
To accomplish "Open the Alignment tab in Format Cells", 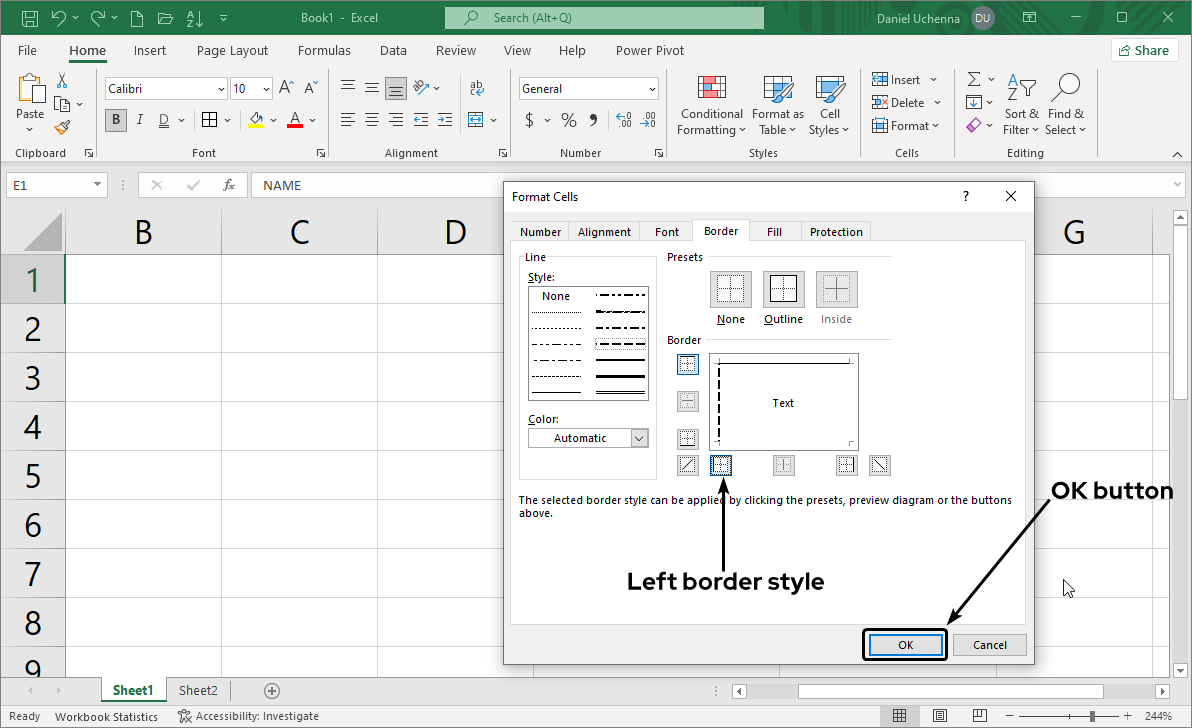I will click(x=604, y=231).
